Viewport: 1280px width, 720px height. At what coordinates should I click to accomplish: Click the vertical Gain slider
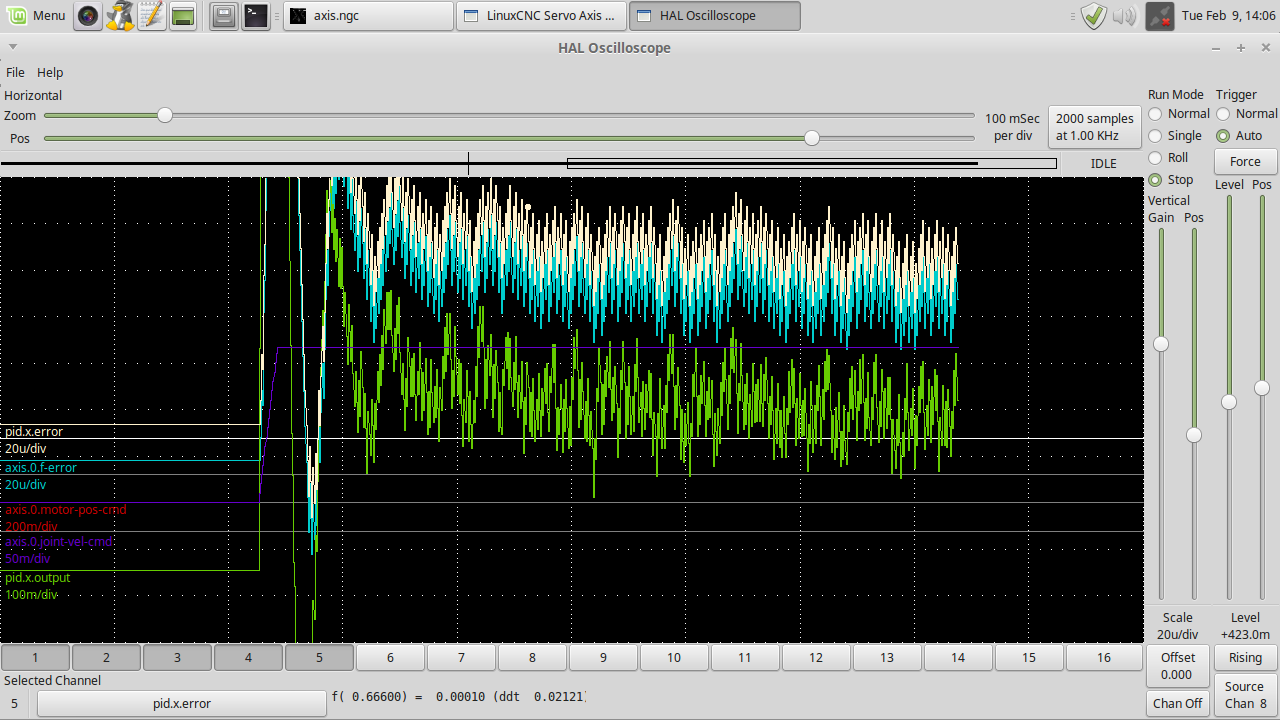click(x=1161, y=414)
